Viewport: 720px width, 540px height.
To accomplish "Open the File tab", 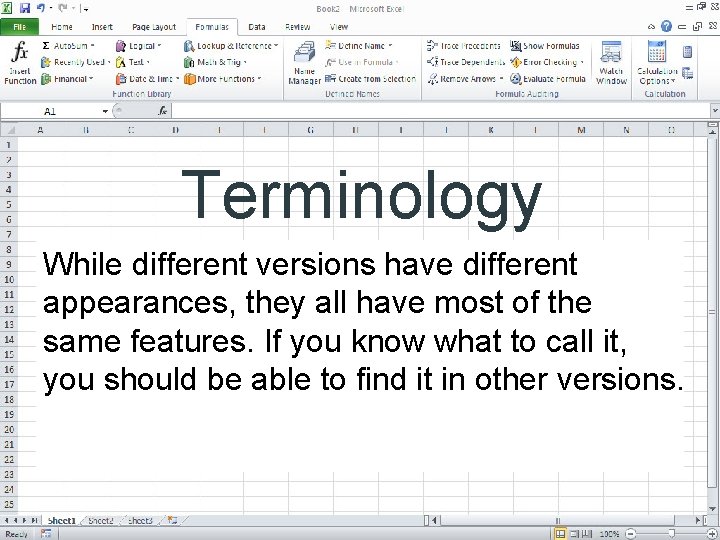I will tap(19, 27).
